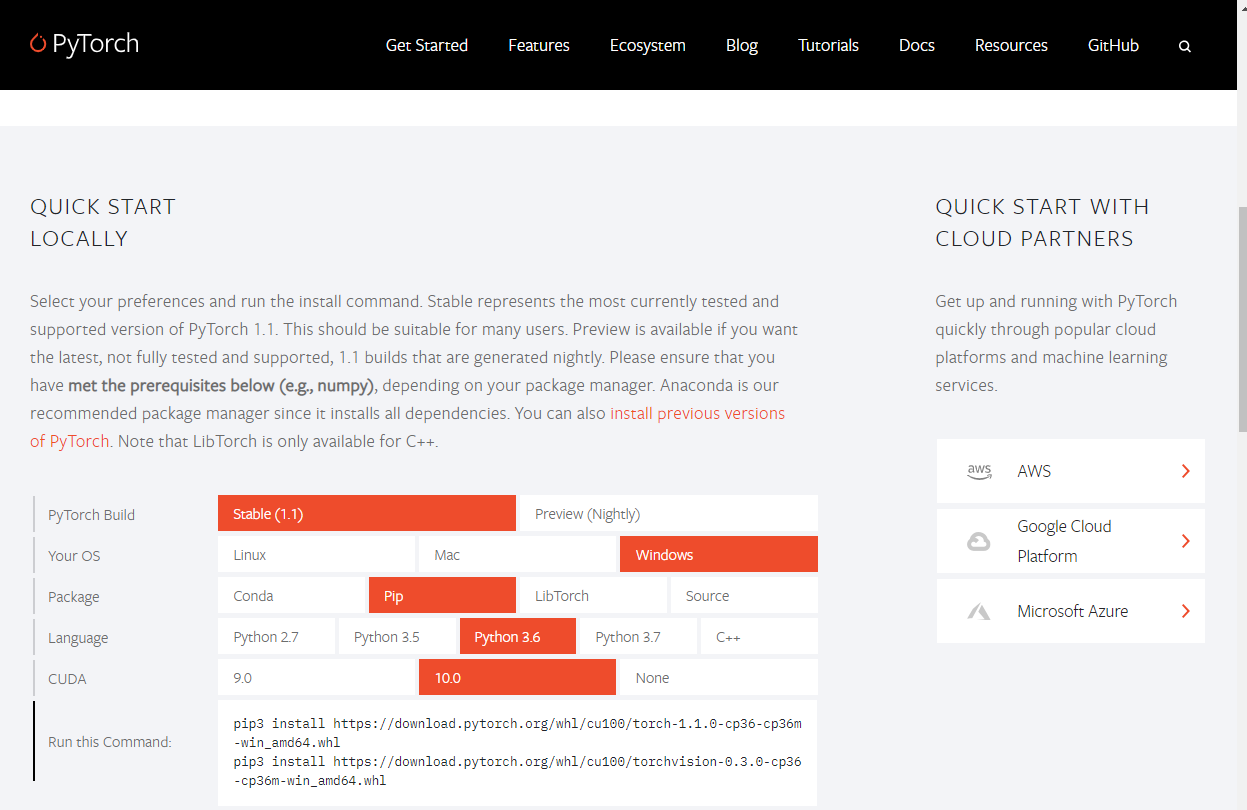
Task: Select Source package option
Action: pyautogui.click(x=744, y=595)
